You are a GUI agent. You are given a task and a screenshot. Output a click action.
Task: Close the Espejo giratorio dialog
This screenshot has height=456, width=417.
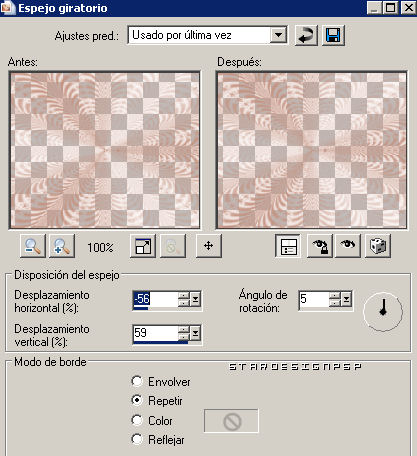coord(408,7)
